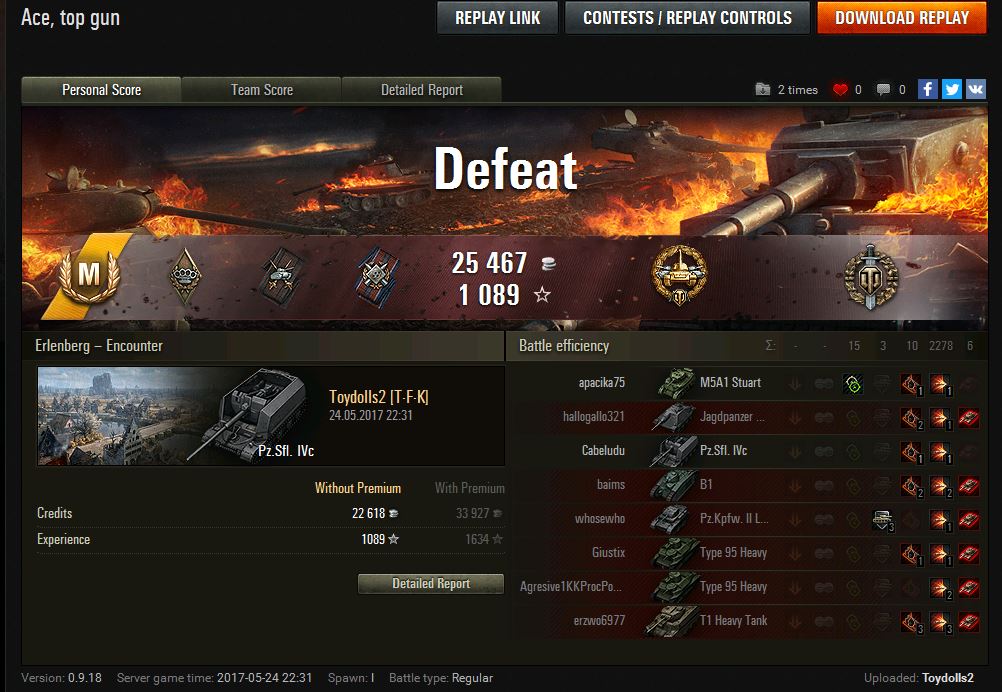Screen dimensions: 1002x692
Task: Click the red heart like icon
Action: click(840, 90)
